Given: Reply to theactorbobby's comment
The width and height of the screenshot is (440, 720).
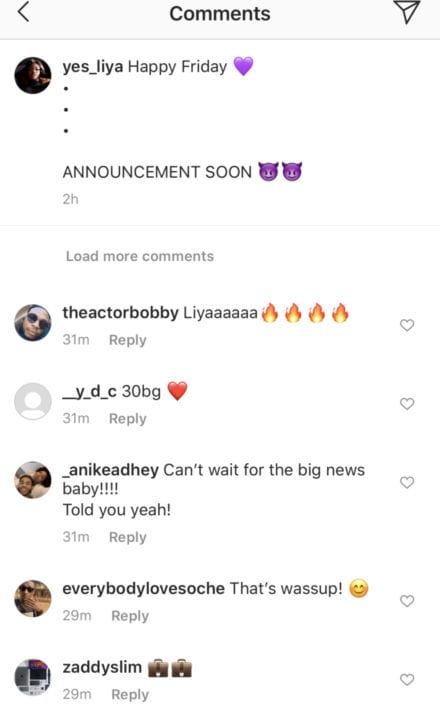Looking at the screenshot, I should click(x=127, y=340).
